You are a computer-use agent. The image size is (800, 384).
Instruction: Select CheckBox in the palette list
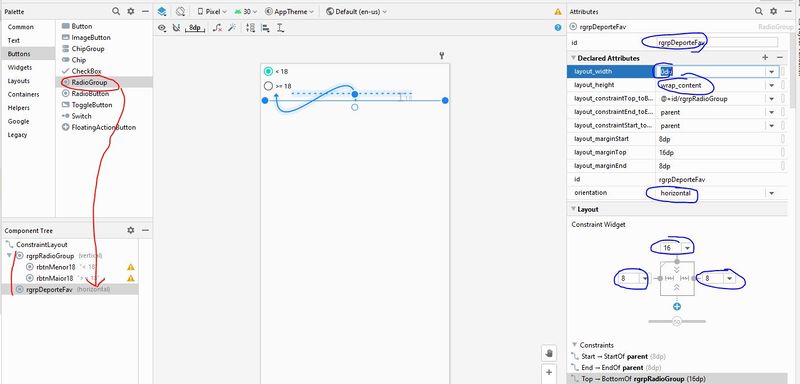86,71
